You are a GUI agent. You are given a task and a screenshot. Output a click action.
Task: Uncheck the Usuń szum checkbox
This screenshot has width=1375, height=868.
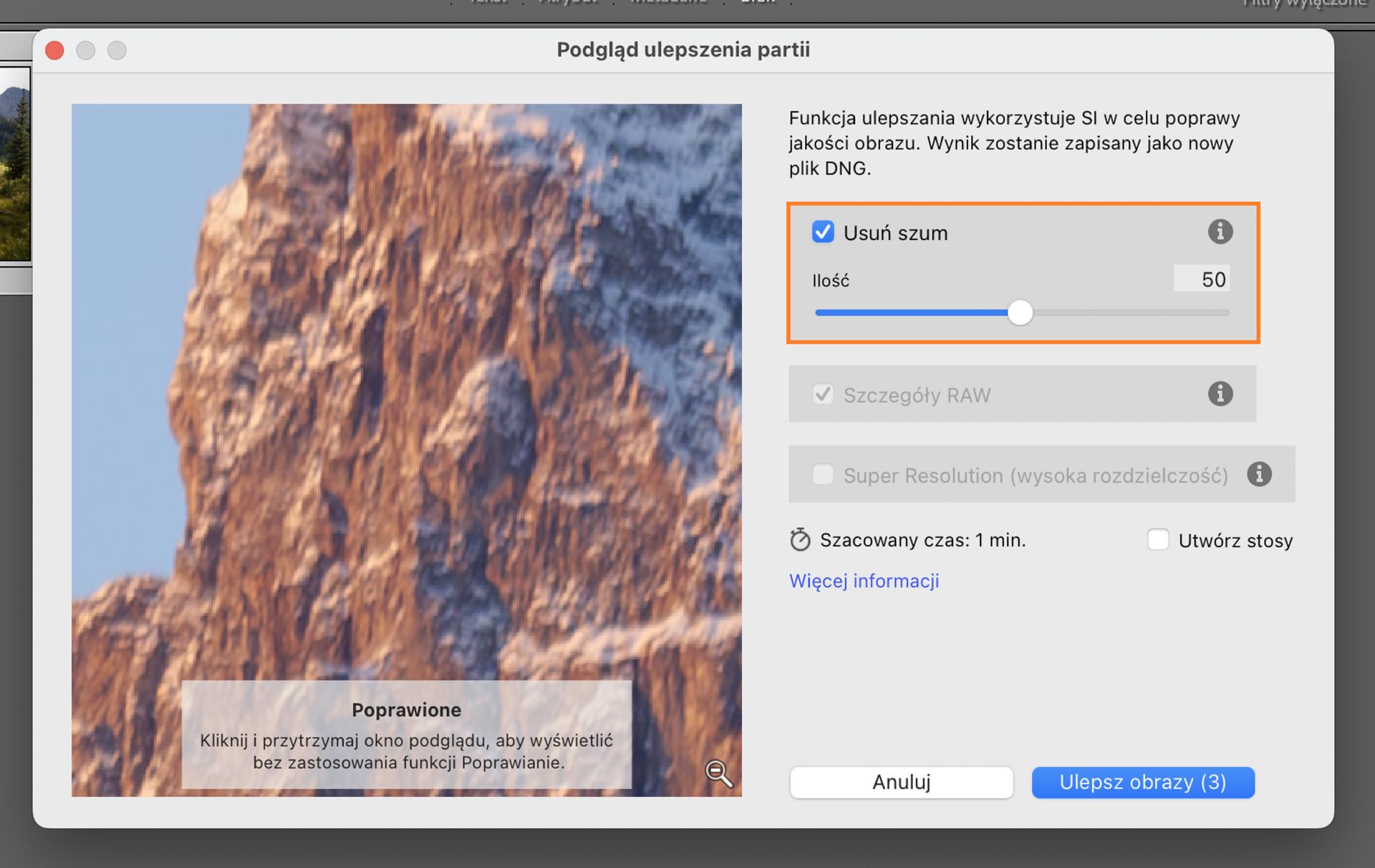[822, 232]
